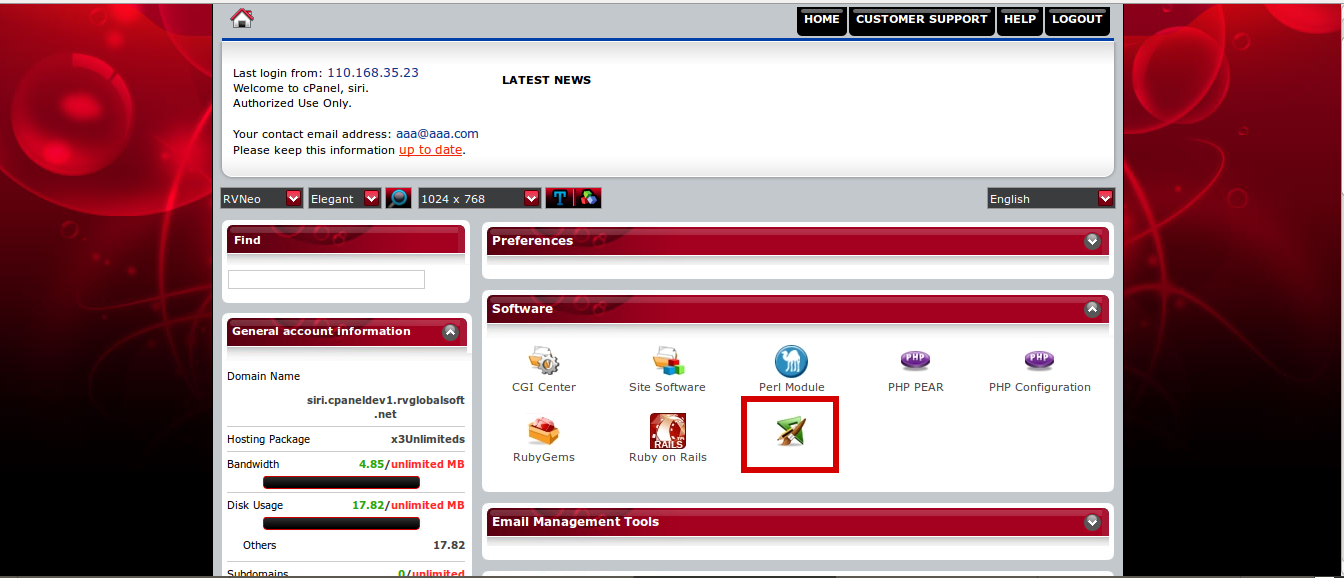Collapse the Software section
This screenshot has width=1344, height=578.
pyautogui.click(x=1092, y=309)
